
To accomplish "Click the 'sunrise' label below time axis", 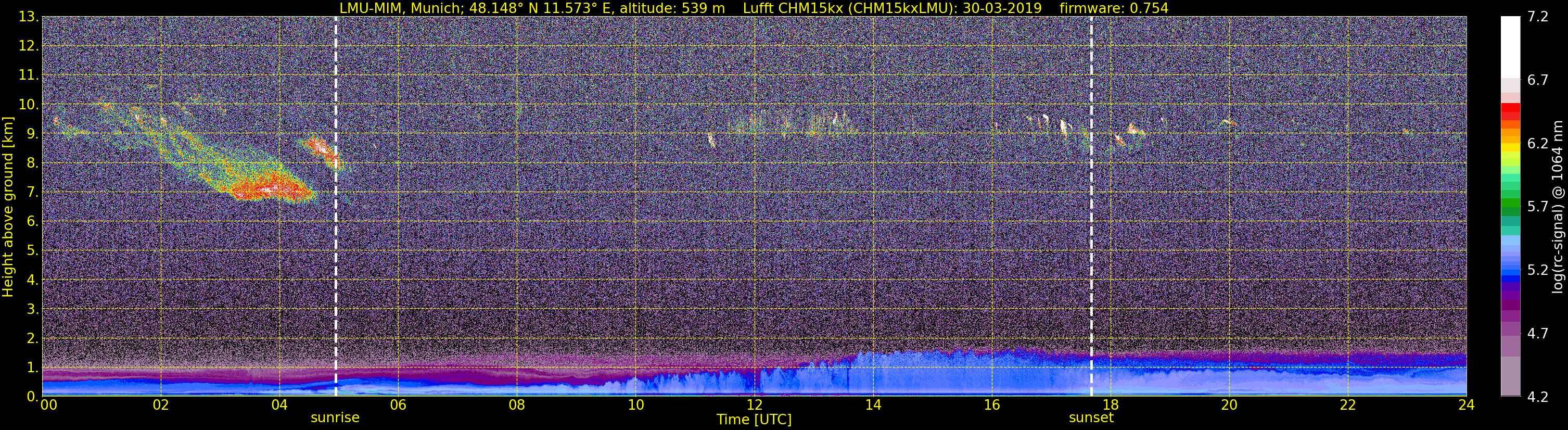I will (x=335, y=418).
